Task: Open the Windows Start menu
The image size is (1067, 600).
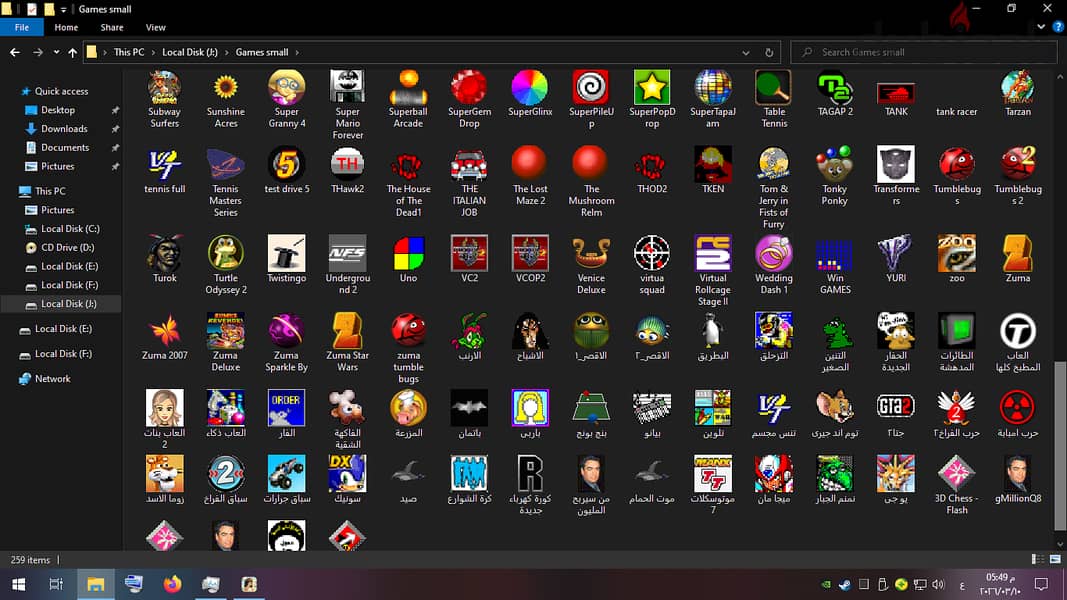Action: [18, 584]
